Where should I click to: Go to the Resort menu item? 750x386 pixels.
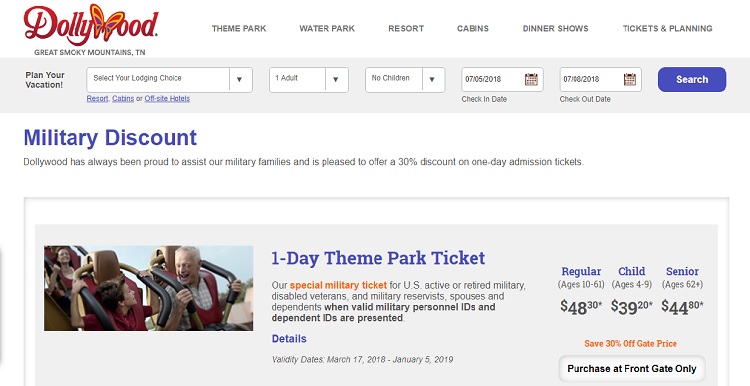406,29
